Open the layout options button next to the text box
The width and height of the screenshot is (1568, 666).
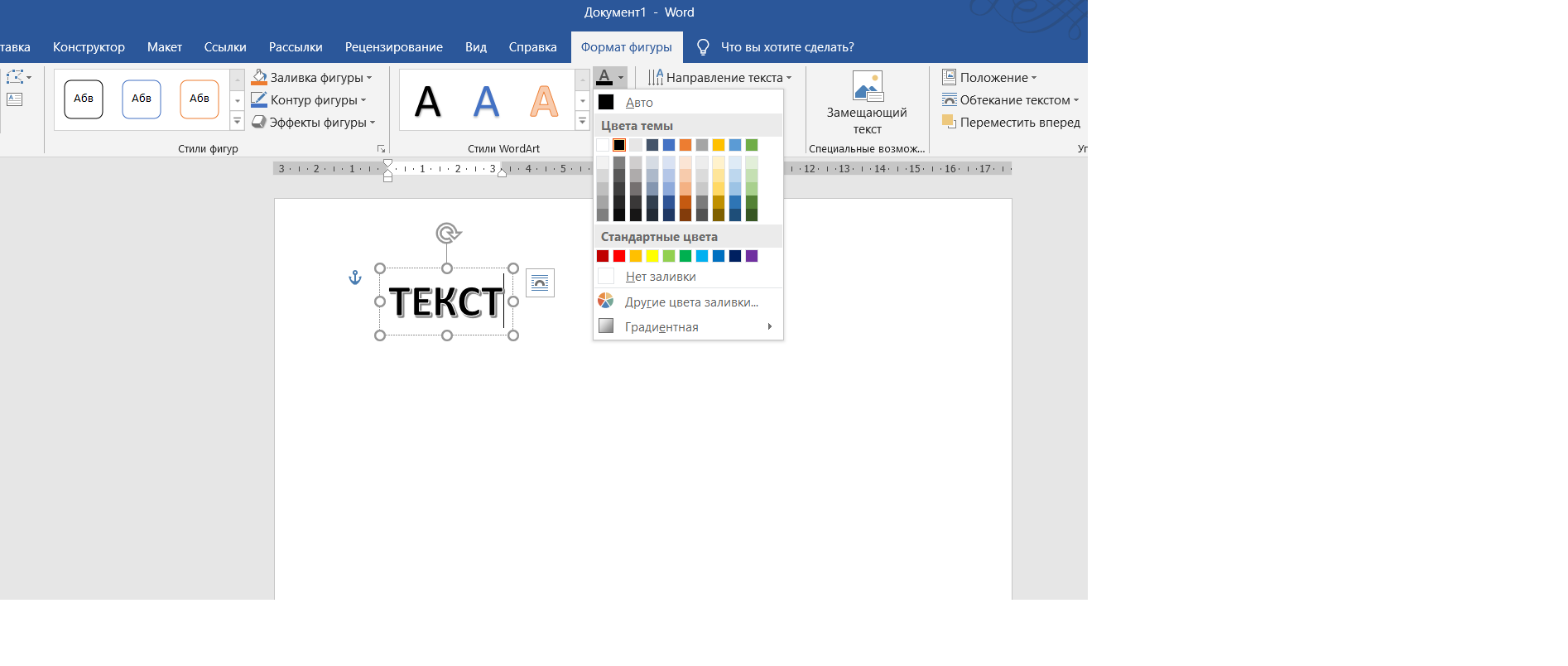click(540, 283)
